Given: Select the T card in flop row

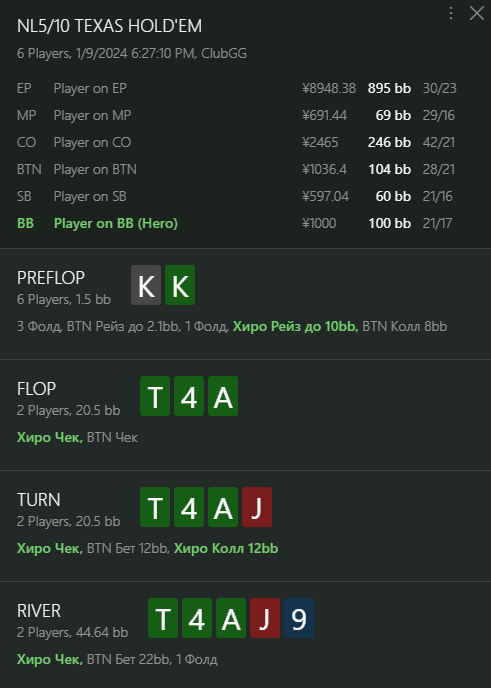Looking at the screenshot, I should click(x=155, y=396).
